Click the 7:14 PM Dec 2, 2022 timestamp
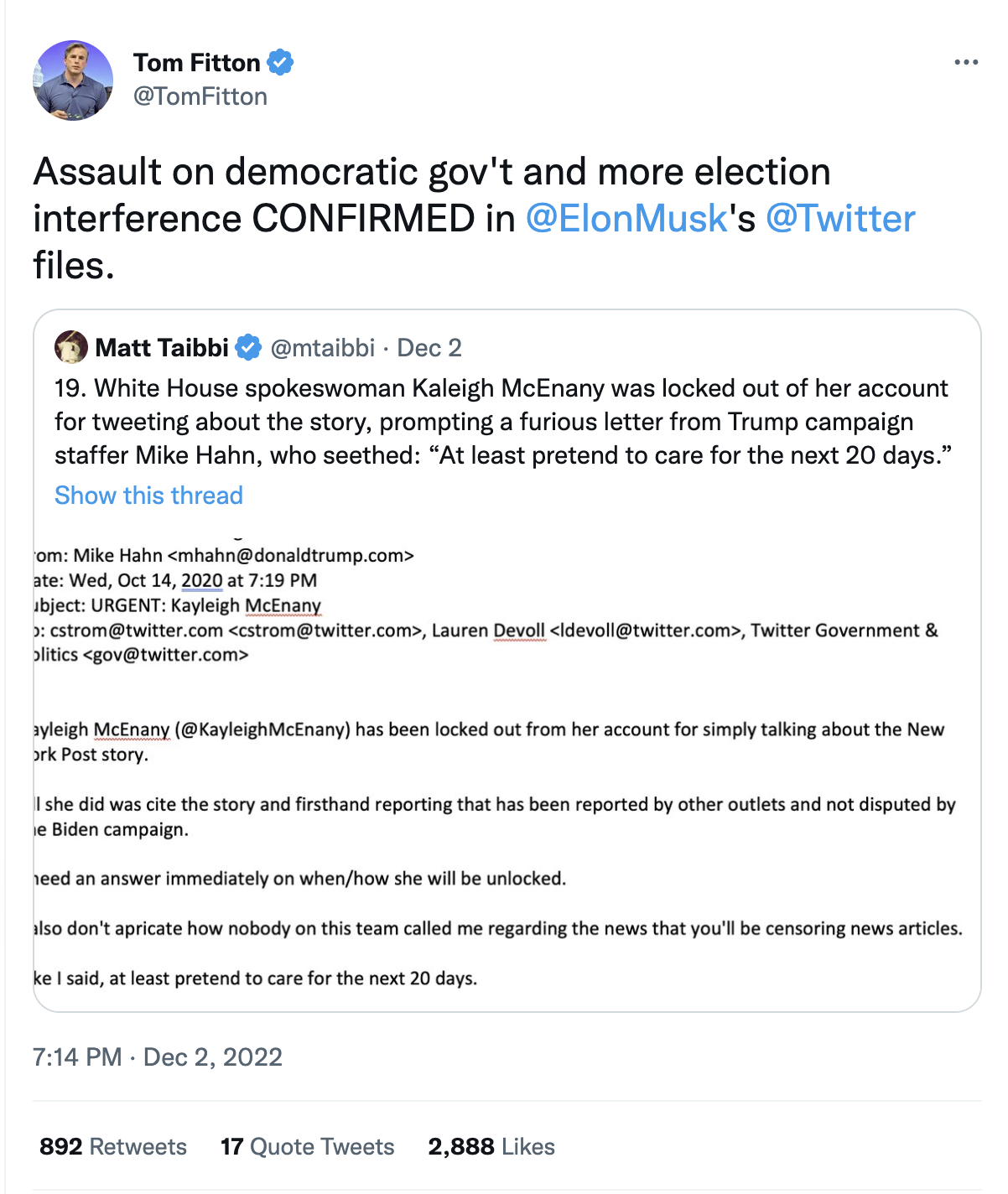 click(x=158, y=1056)
